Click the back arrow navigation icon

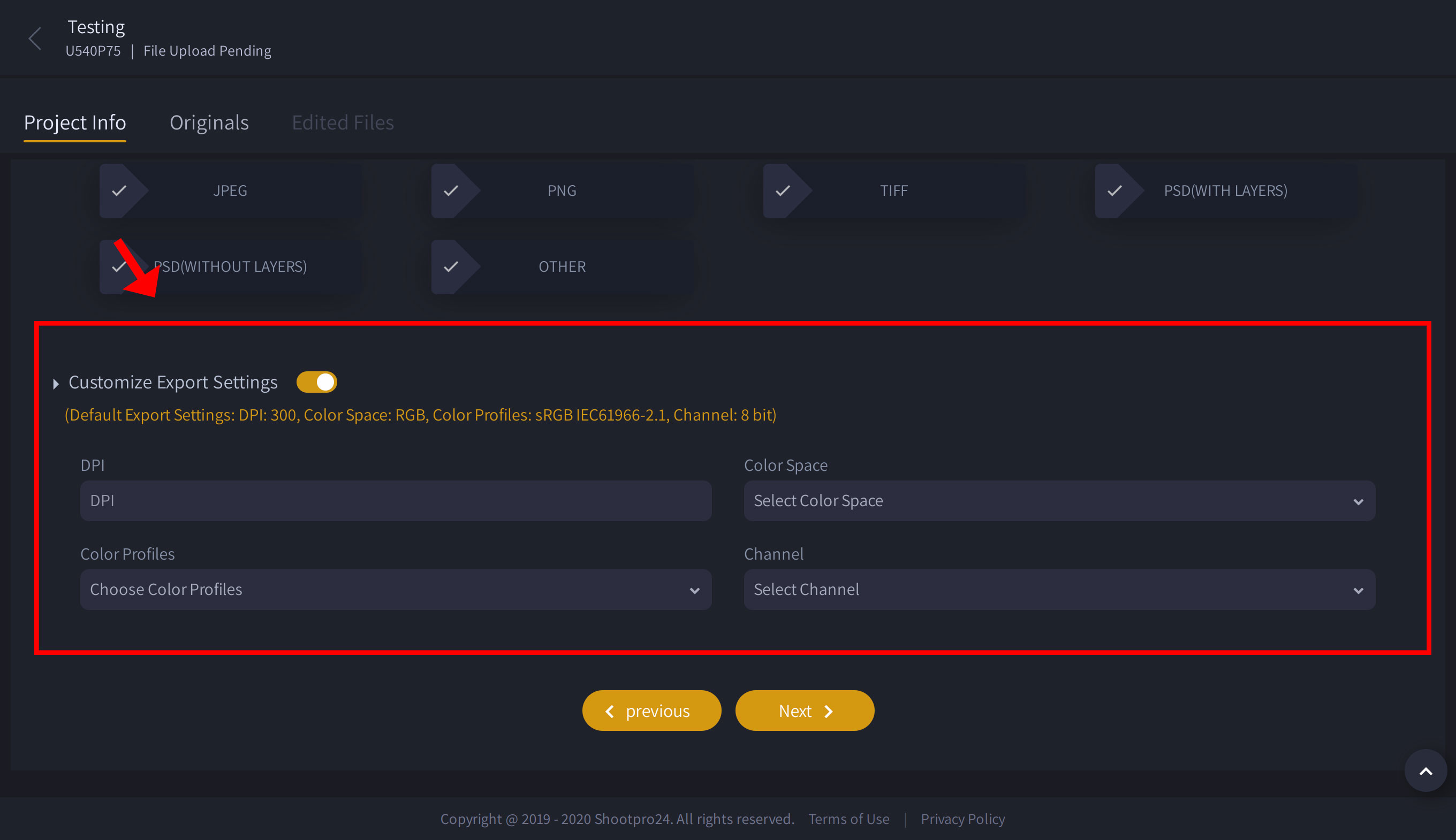34,38
